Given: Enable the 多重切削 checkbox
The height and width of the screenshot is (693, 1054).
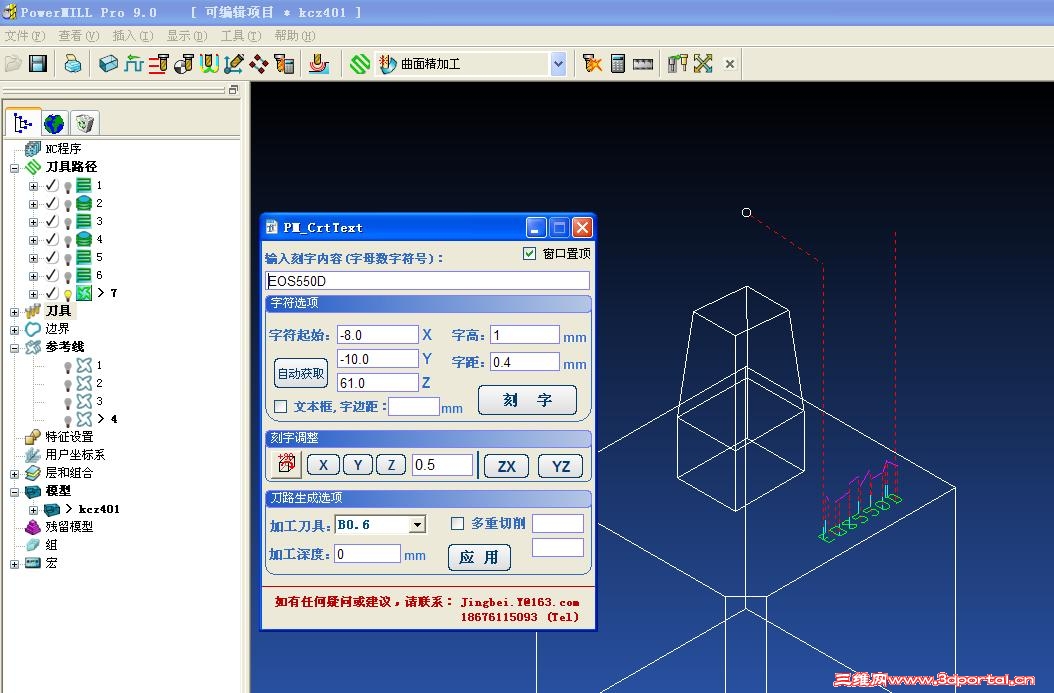Looking at the screenshot, I should pos(457,523).
